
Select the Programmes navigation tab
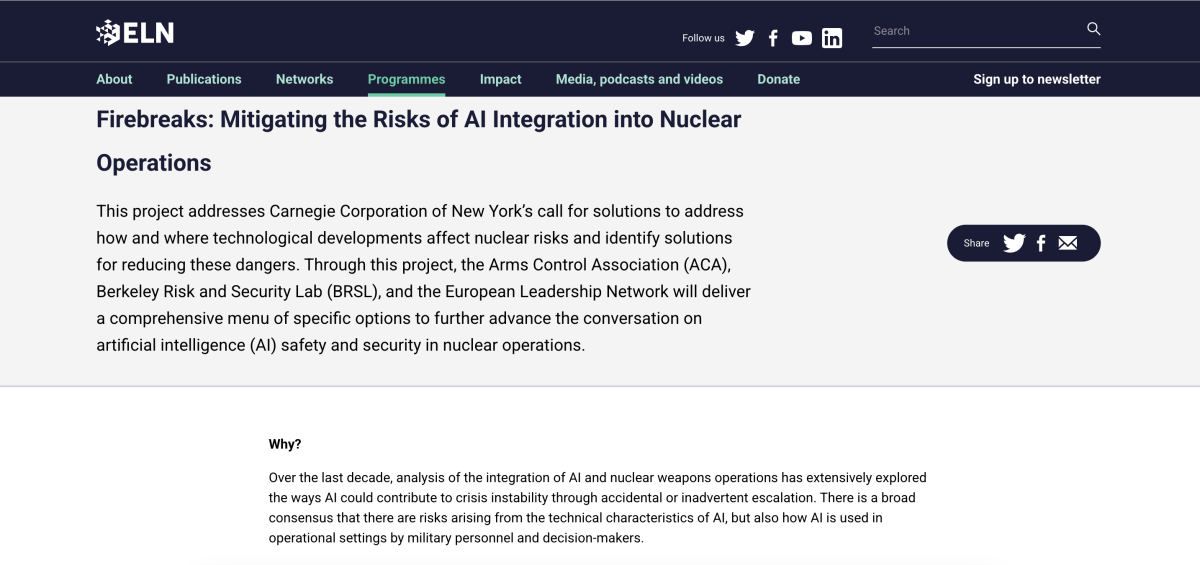406,79
